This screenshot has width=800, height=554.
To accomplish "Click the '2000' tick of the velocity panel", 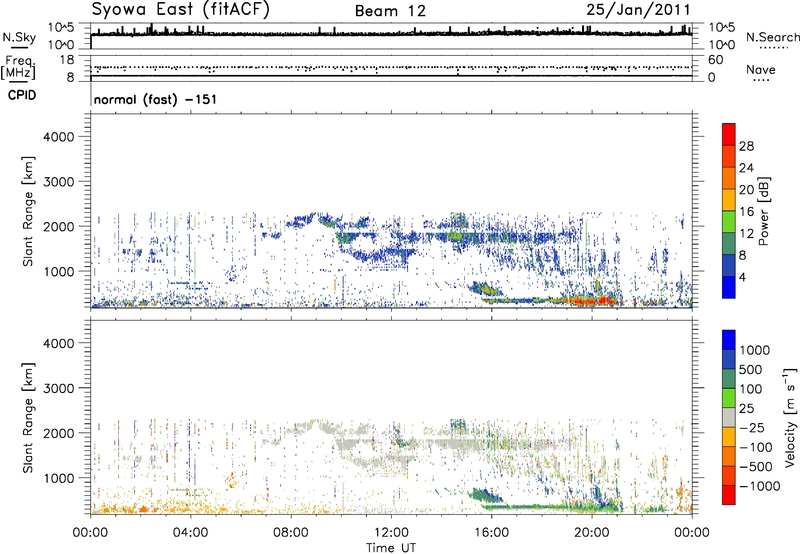I will click(x=59, y=433).
